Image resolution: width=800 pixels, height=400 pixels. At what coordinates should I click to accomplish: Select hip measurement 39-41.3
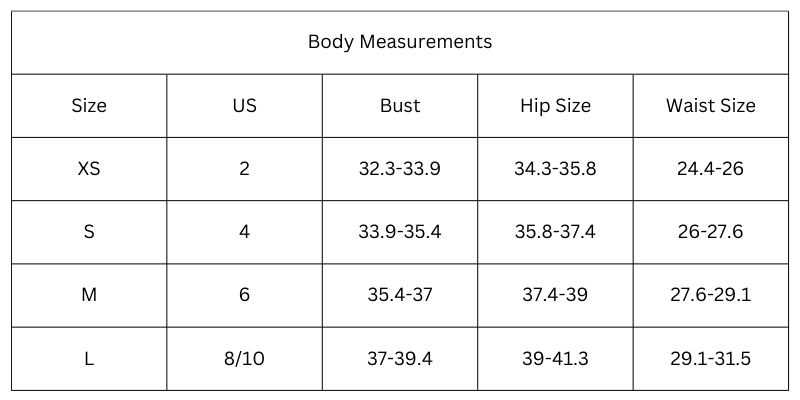[555, 358]
